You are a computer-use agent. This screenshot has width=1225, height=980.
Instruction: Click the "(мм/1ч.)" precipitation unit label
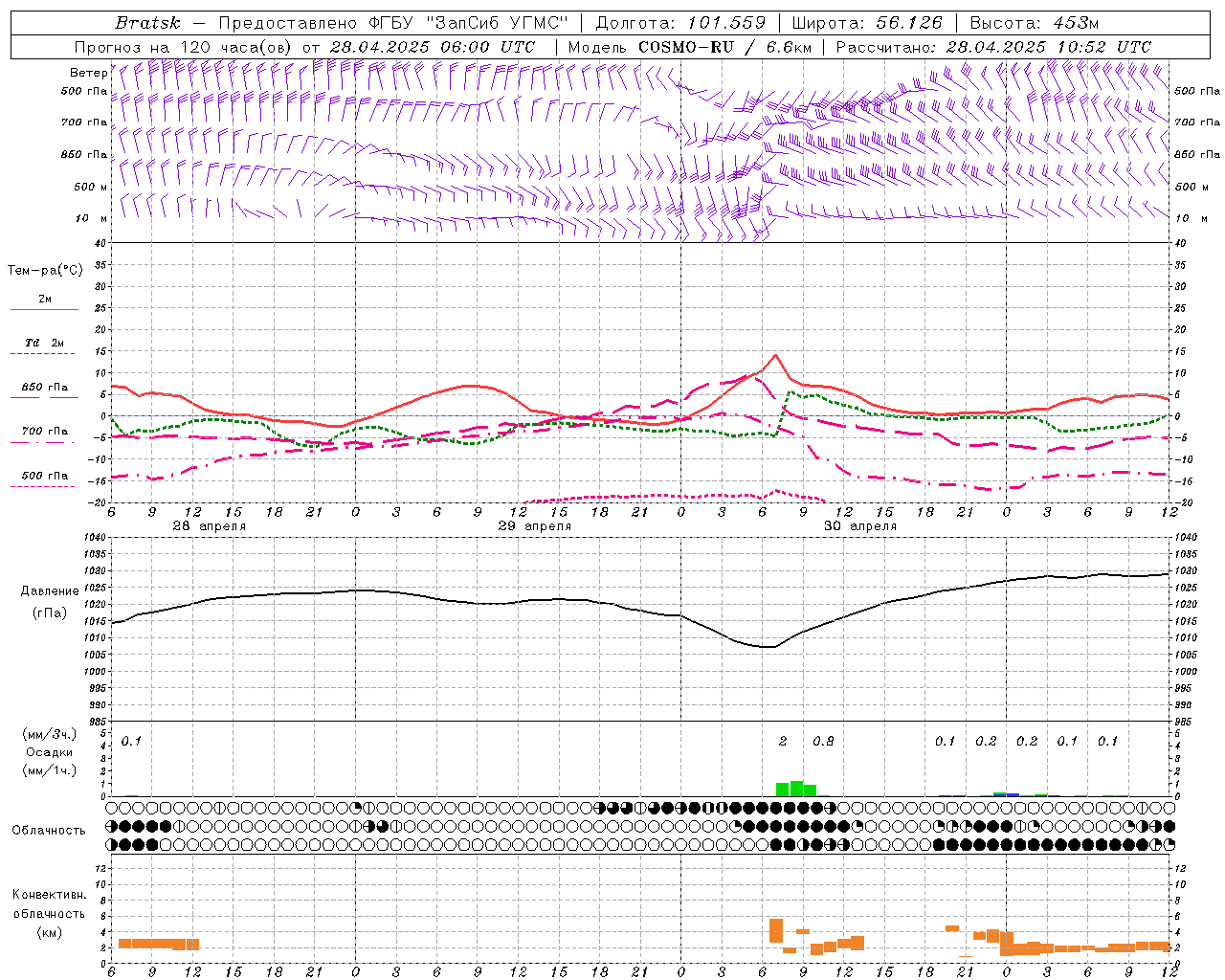(x=50, y=770)
